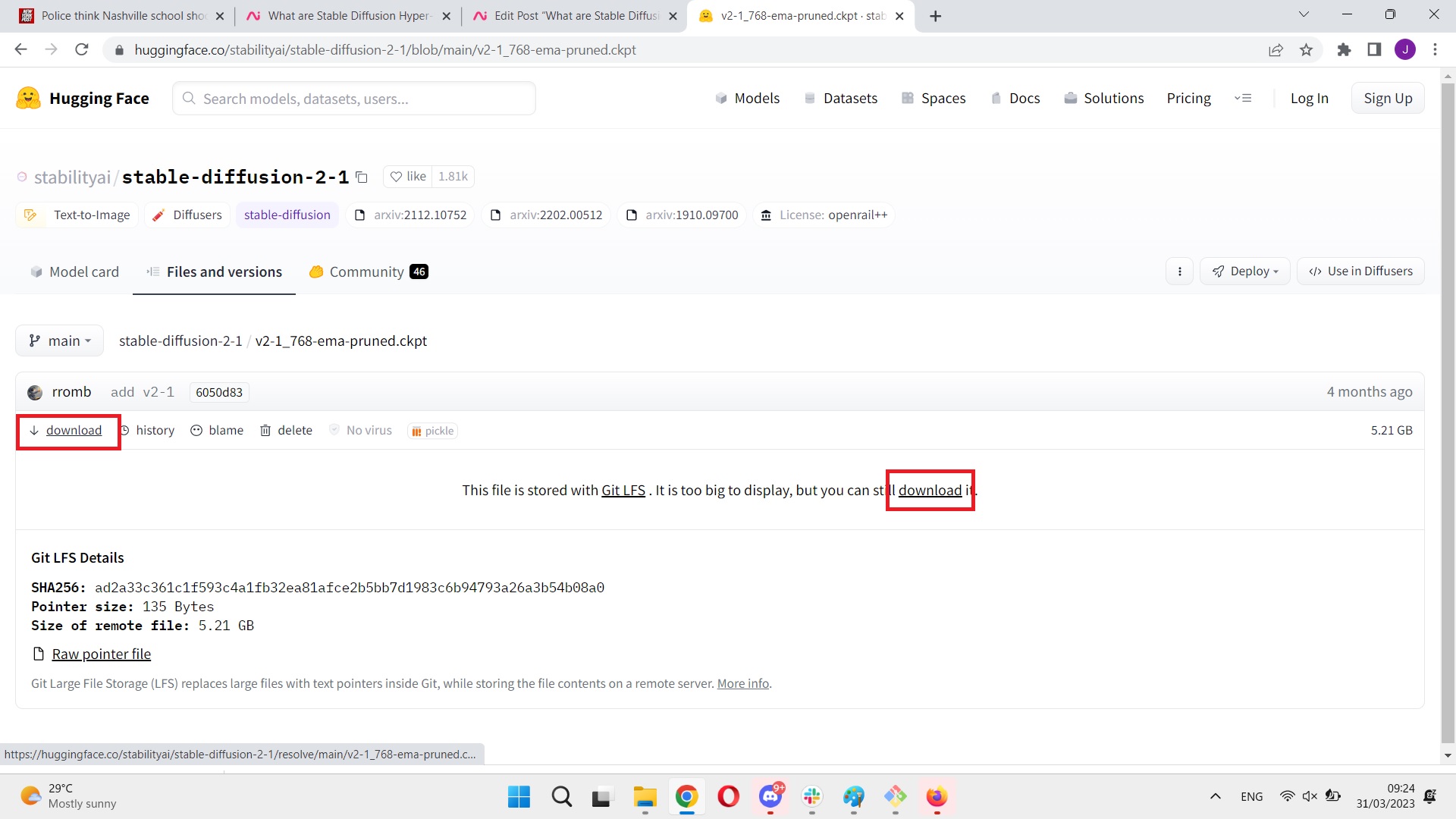Open blame view for the file

tap(217, 431)
